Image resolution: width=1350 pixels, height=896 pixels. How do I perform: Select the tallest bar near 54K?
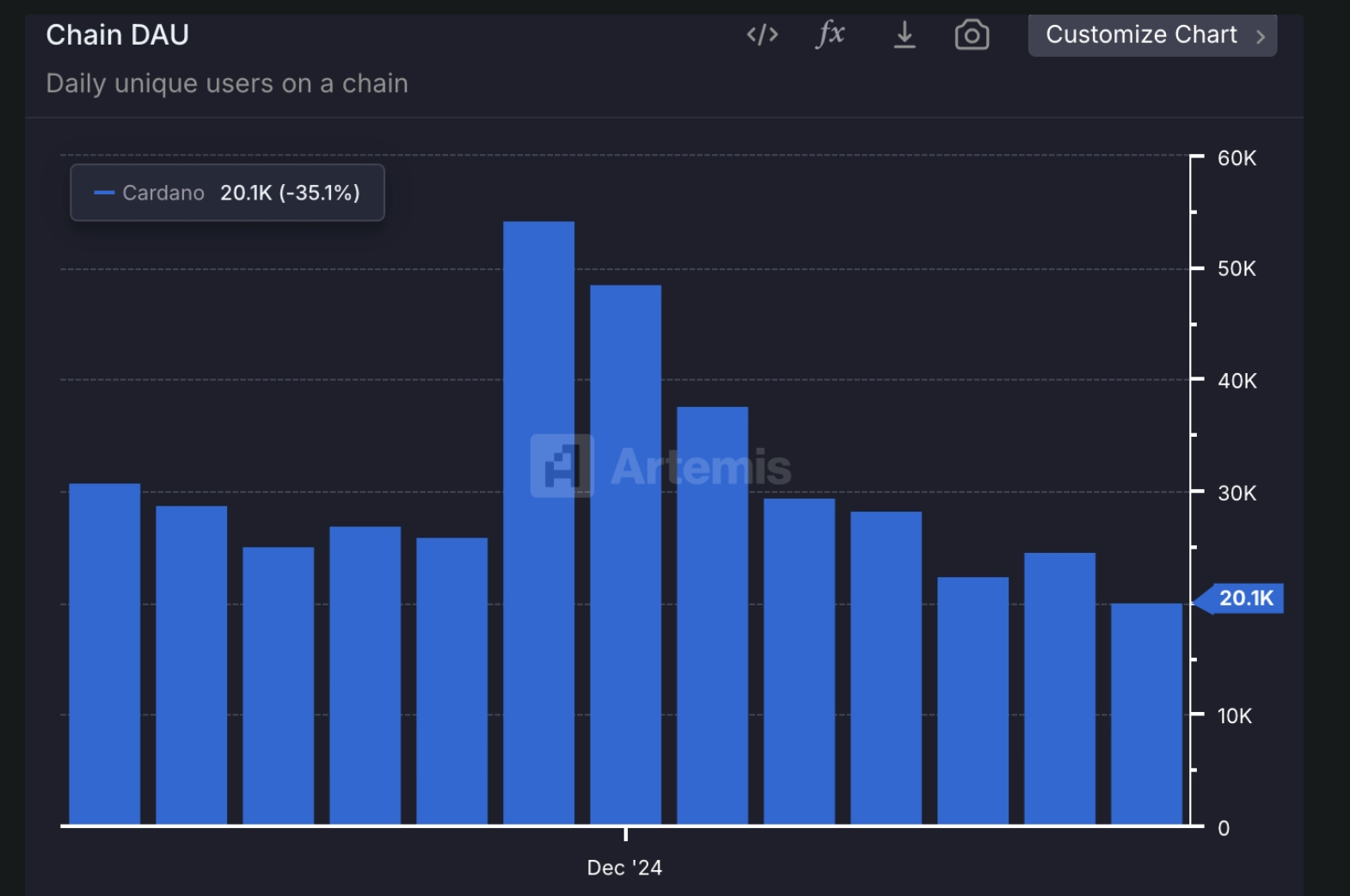538,523
